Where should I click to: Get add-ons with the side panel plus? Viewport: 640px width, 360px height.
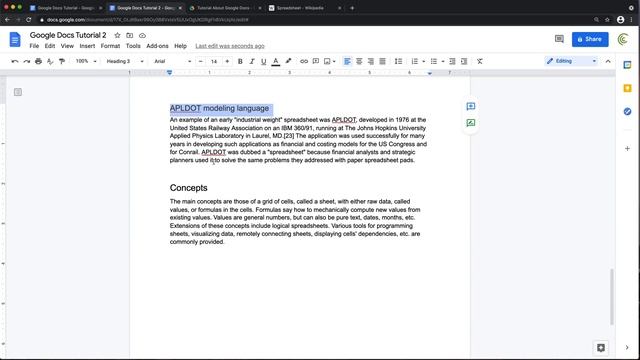click(x=627, y=149)
